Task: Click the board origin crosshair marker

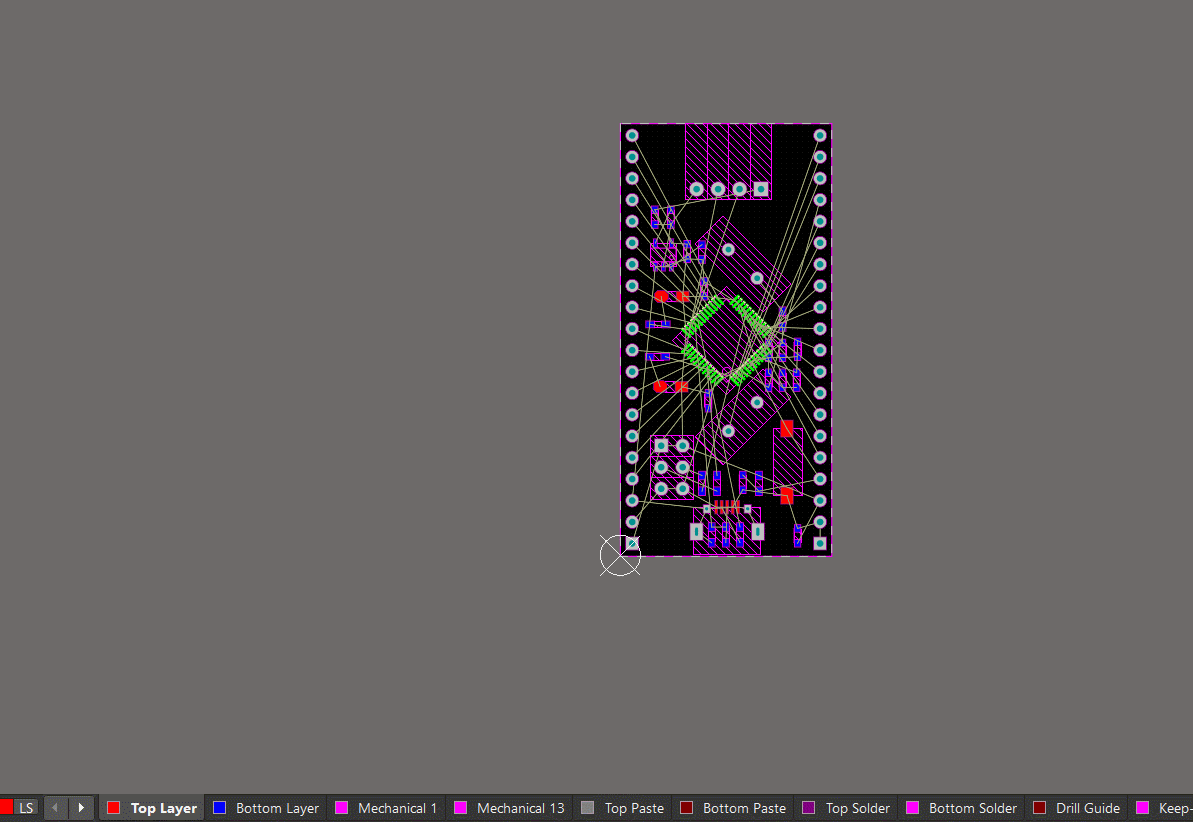Action: tap(620, 555)
